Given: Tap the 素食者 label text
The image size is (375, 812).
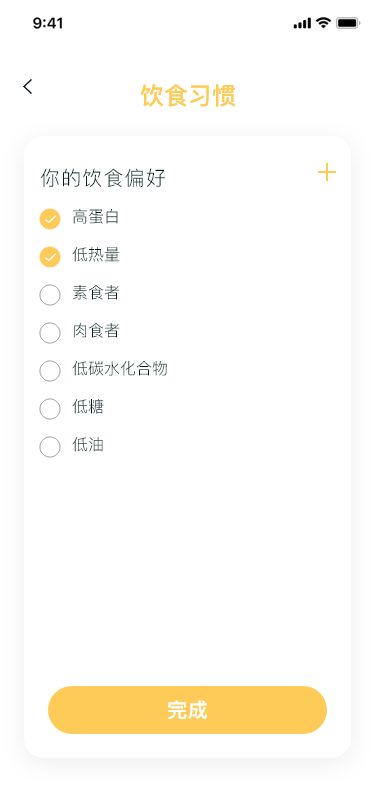Looking at the screenshot, I should [96, 293].
